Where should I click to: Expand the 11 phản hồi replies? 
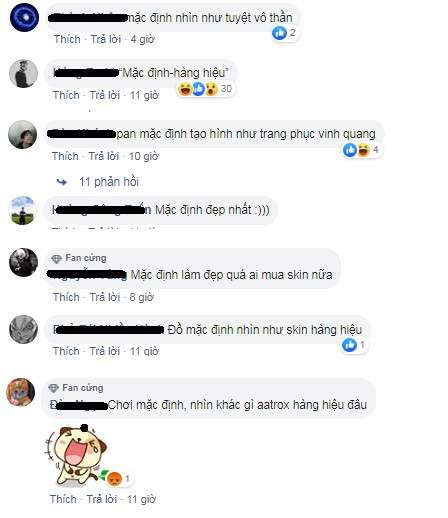click(109, 182)
